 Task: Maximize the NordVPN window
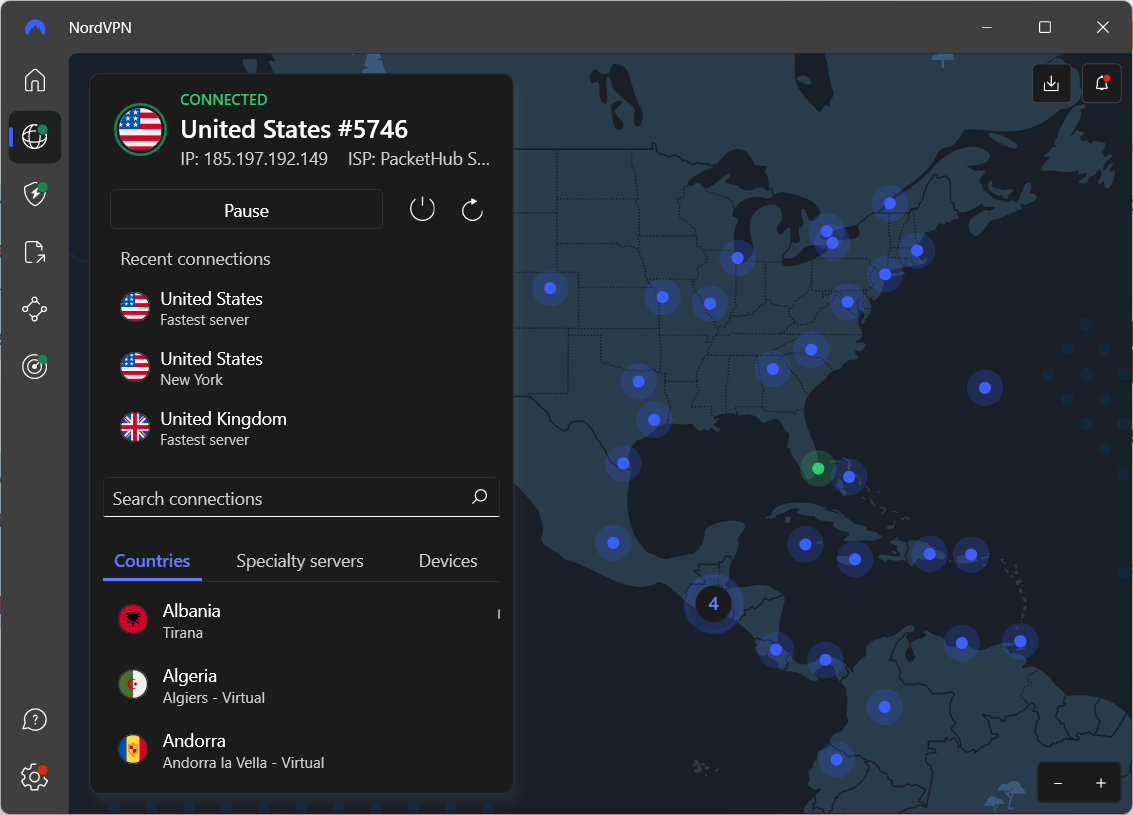tap(1045, 27)
